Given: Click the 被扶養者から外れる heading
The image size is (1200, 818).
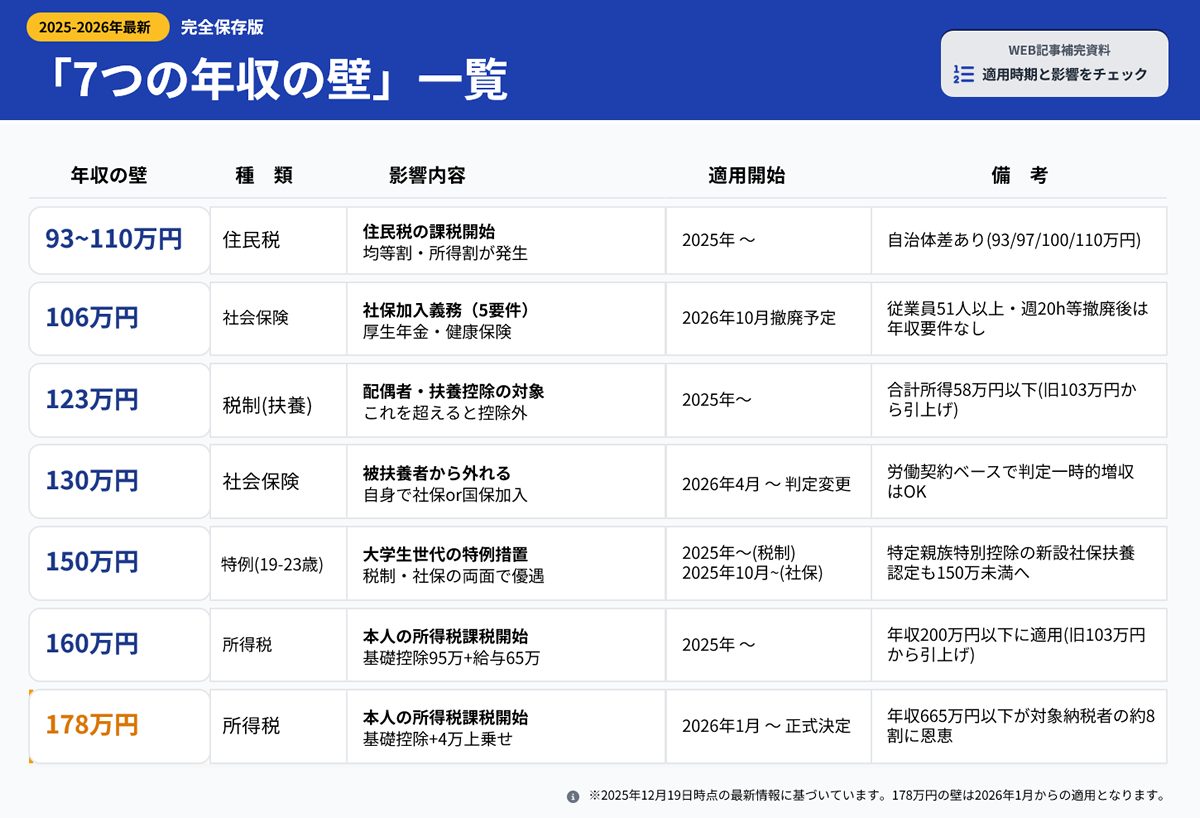Looking at the screenshot, I should pyautogui.click(x=436, y=472).
